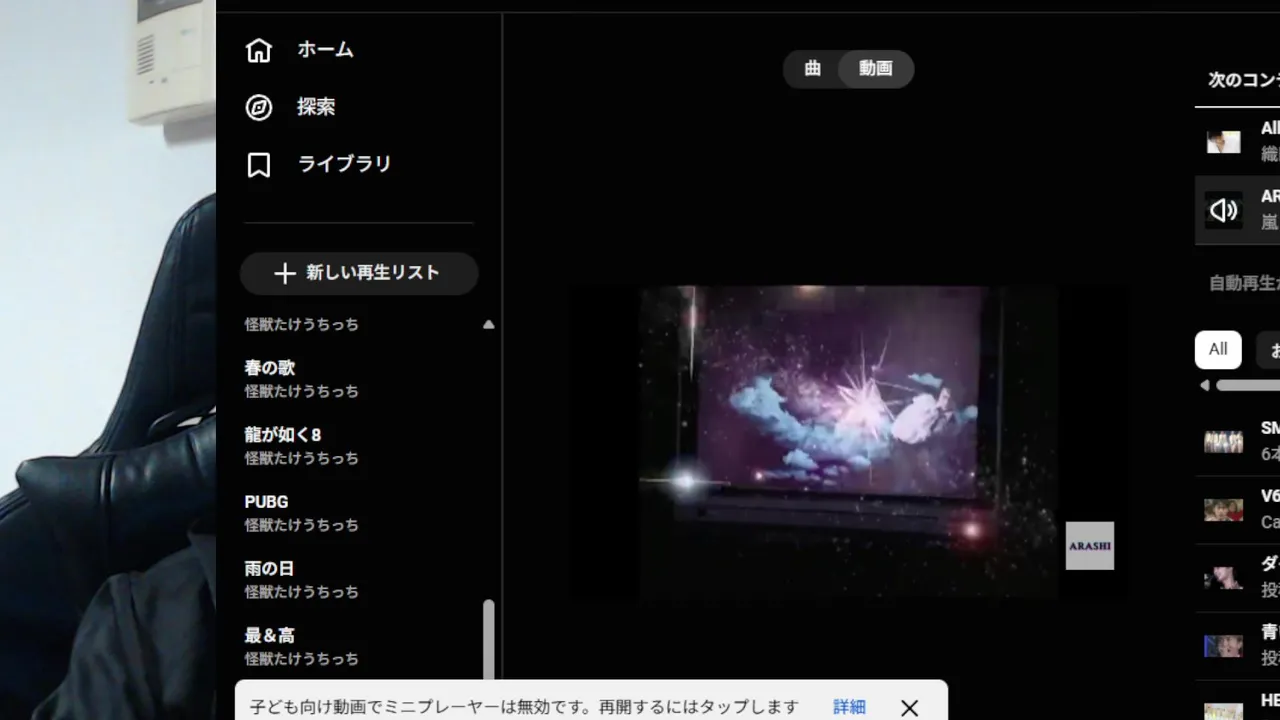
Task: Select the 青 queue item thumbnail
Action: pyautogui.click(x=1223, y=646)
